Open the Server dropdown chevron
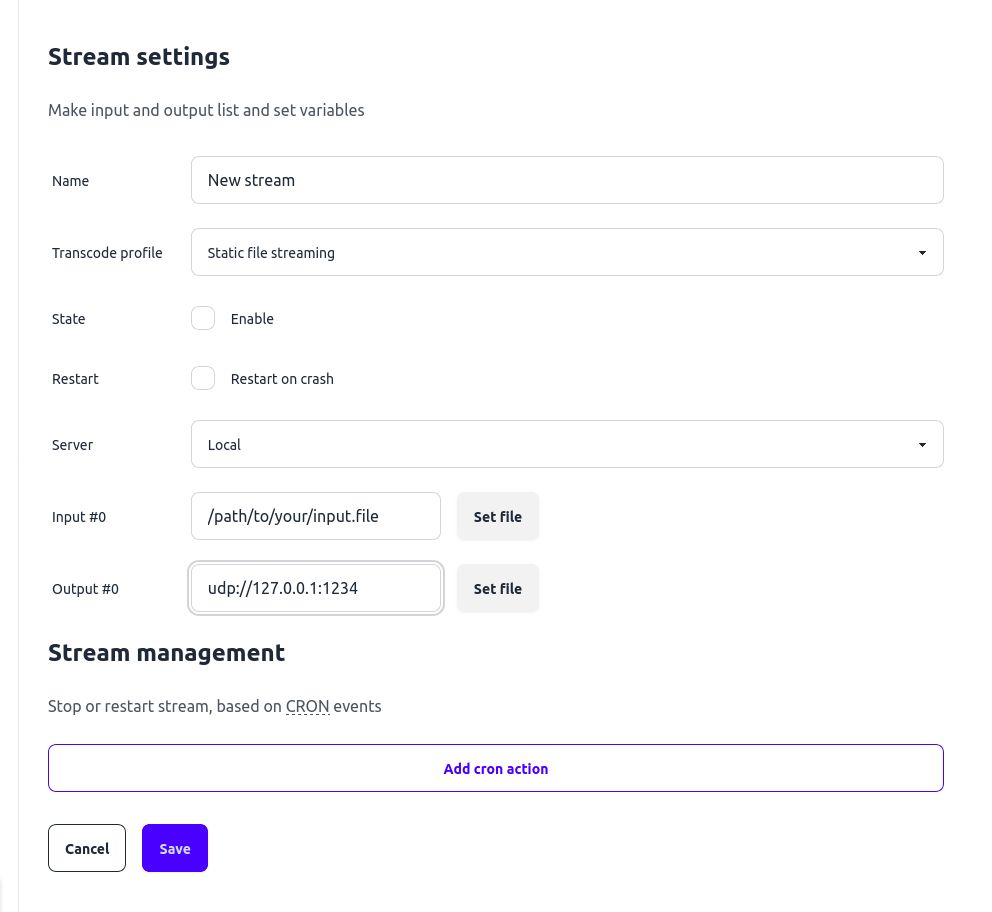The width and height of the screenshot is (992, 912). coord(921,444)
